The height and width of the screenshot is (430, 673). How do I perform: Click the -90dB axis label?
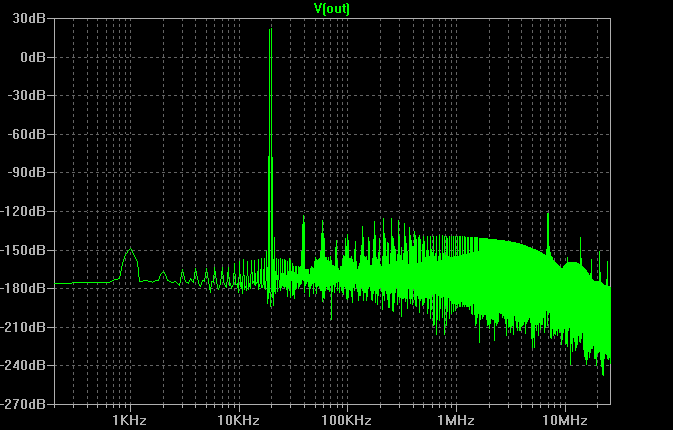pyautogui.click(x=27, y=173)
